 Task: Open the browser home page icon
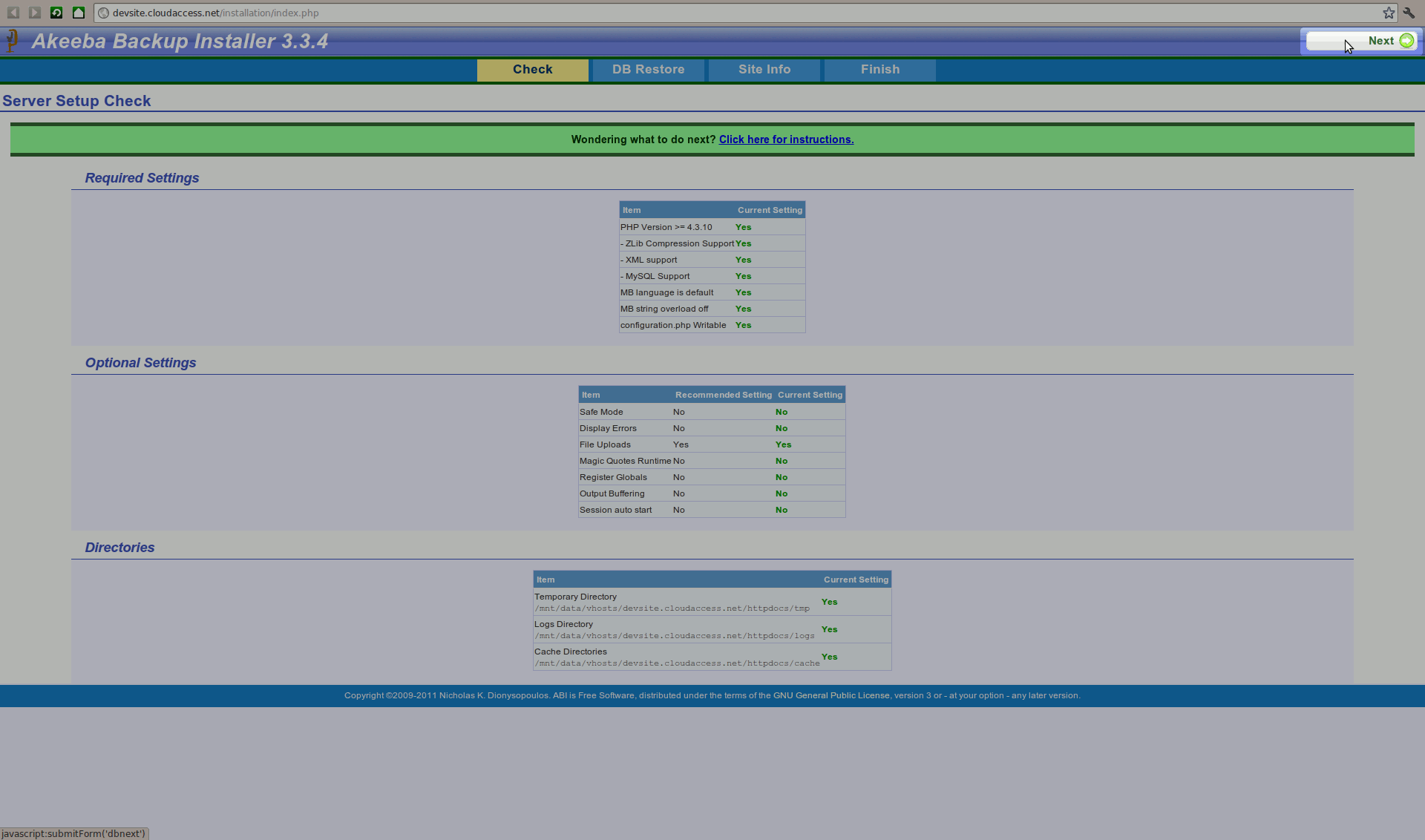79,13
